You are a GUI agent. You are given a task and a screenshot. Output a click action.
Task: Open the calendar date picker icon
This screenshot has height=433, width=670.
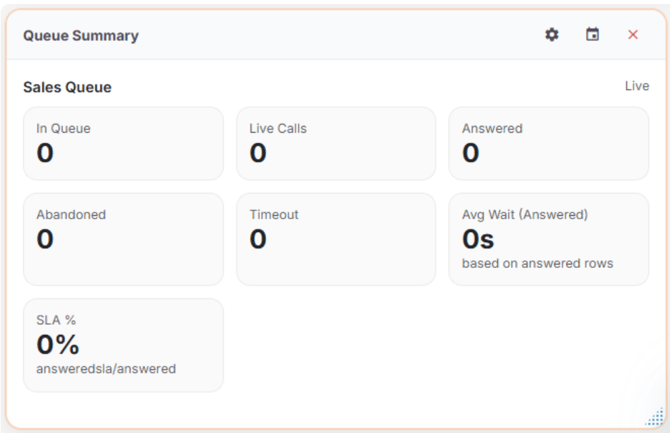(593, 35)
